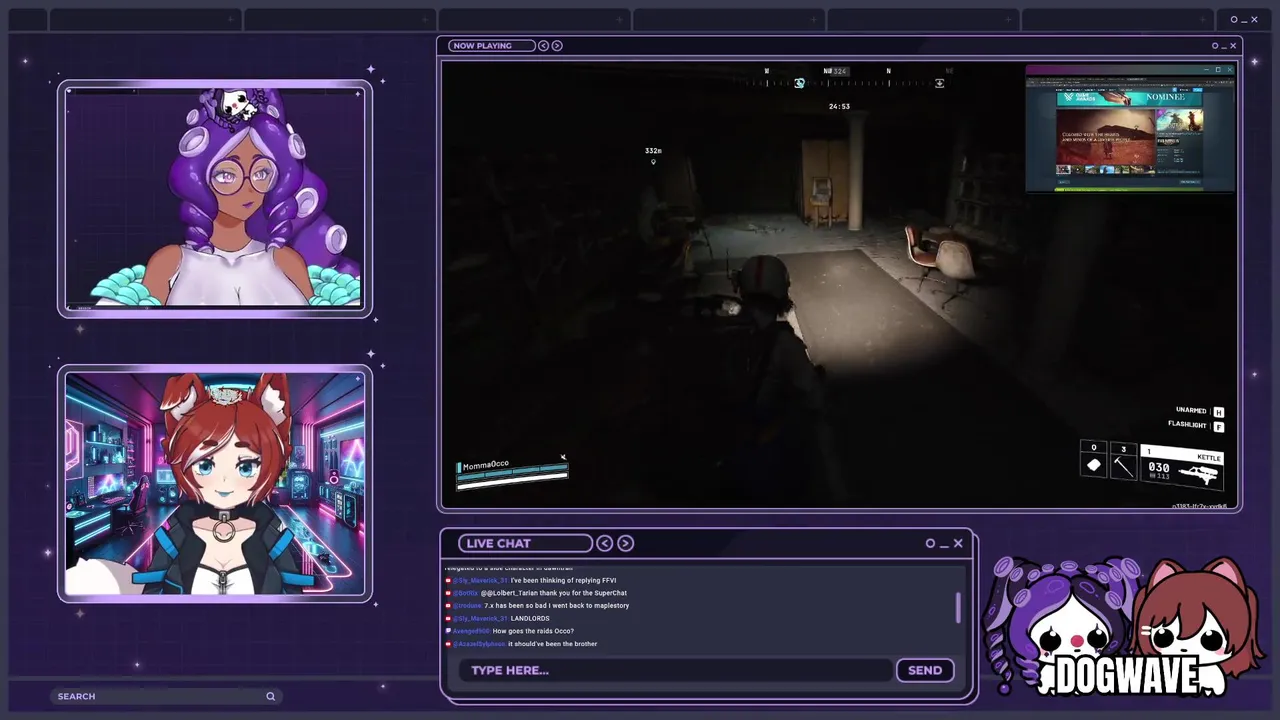Click the skull marker on the compass
Viewport: 1280px width, 720px height.
click(x=799, y=83)
